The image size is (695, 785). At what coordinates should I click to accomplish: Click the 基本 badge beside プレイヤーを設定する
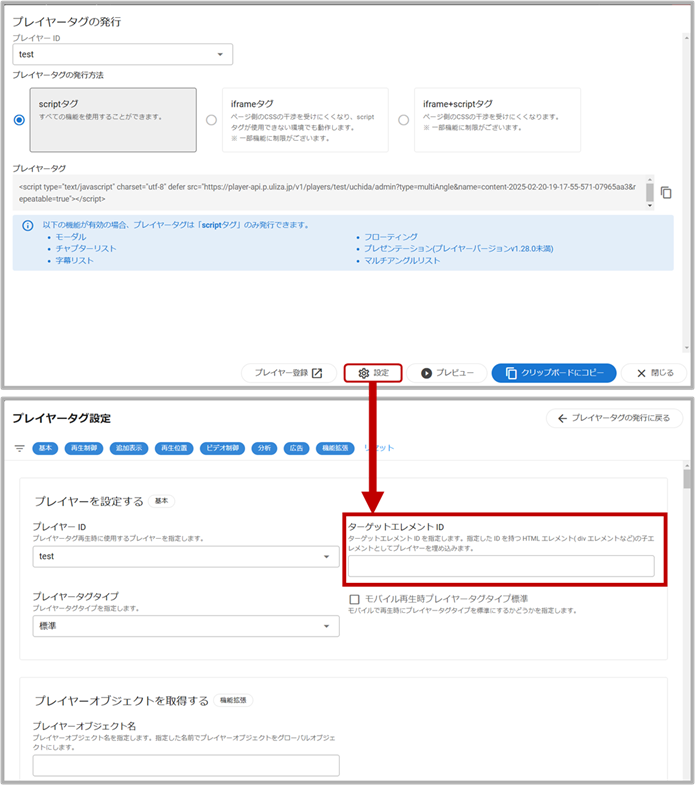click(161, 501)
